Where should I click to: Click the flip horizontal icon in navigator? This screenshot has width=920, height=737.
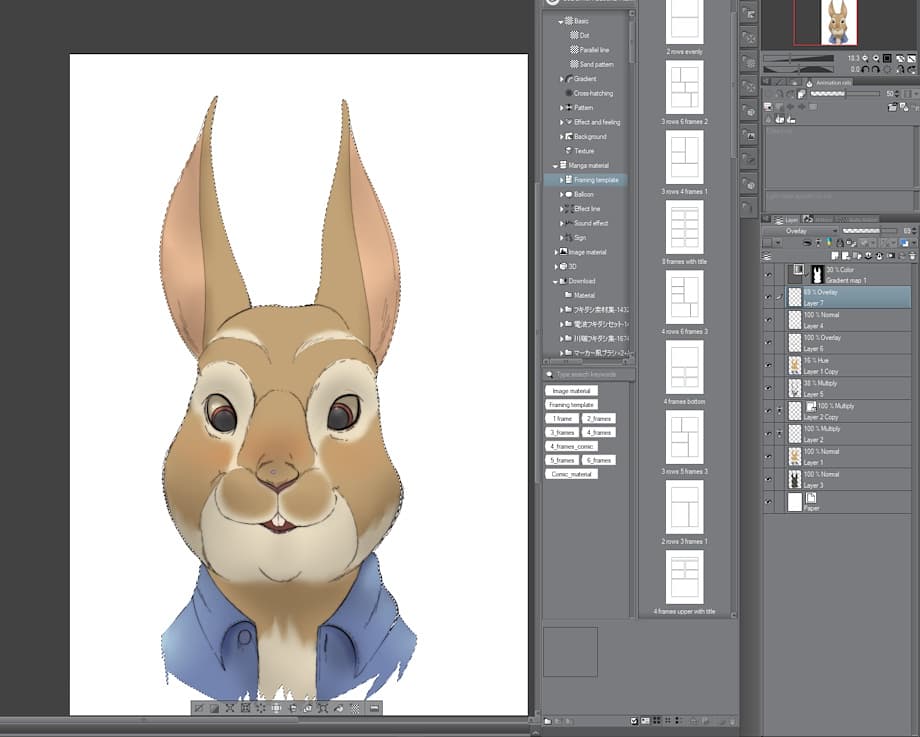tap(901, 69)
